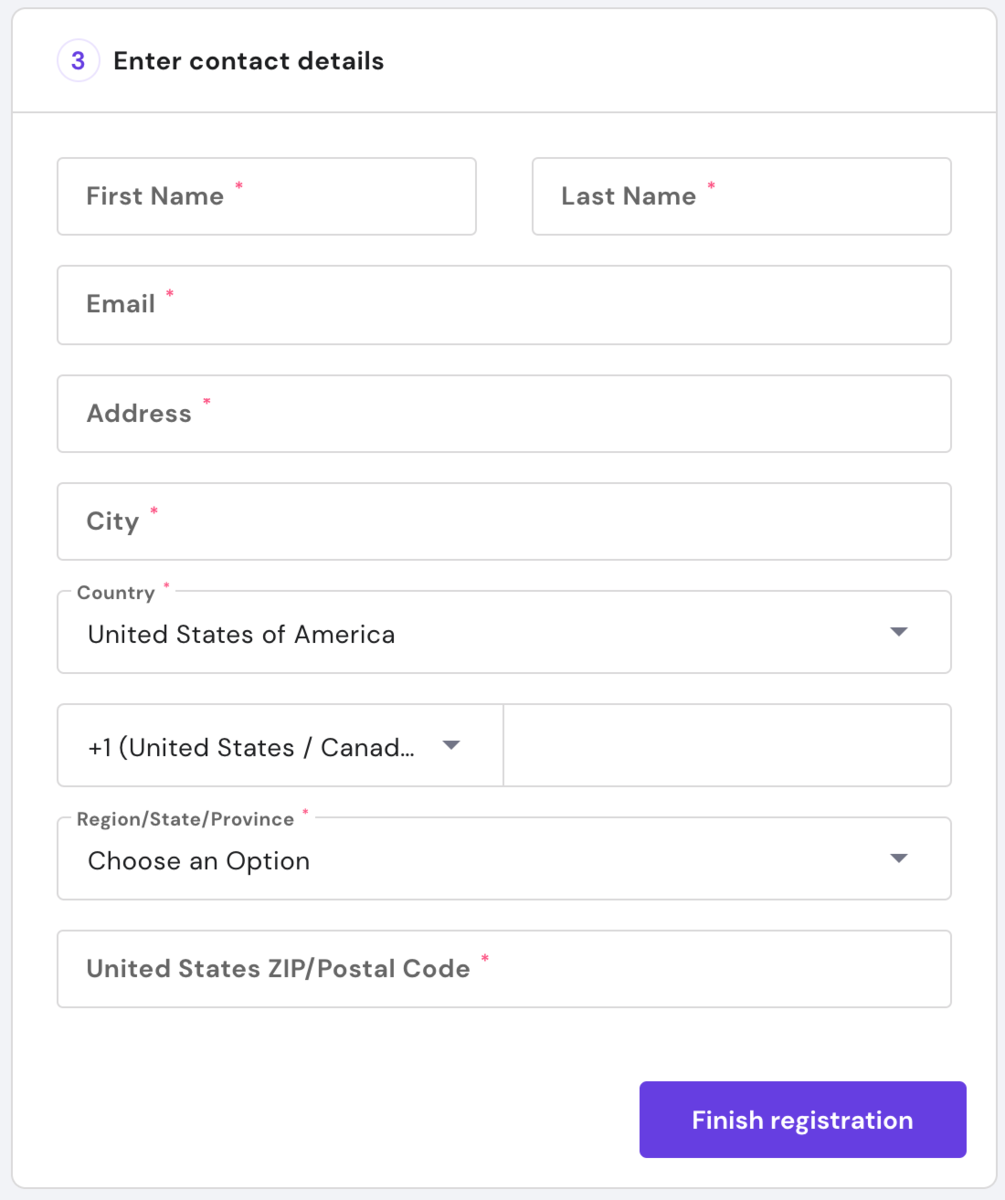The width and height of the screenshot is (1005, 1200).
Task: Click the step 3 number circle
Action: [x=78, y=62]
